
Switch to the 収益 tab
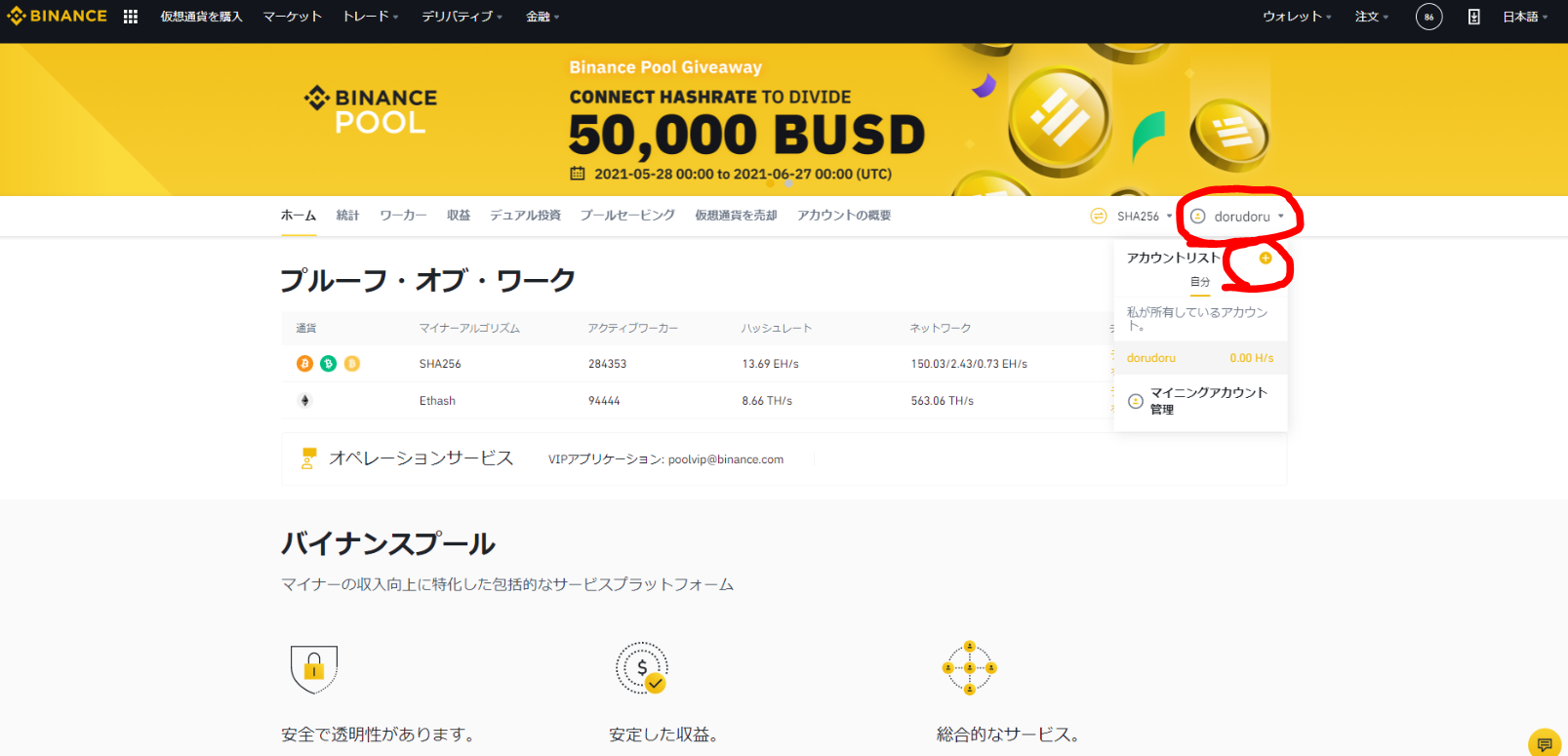tap(459, 216)
